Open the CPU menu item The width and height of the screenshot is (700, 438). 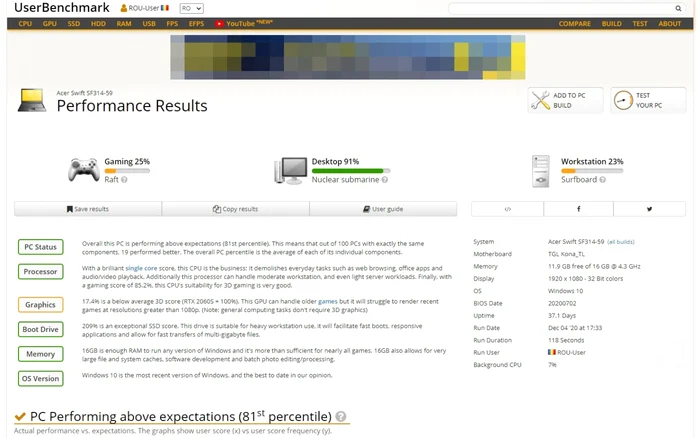(25, 24)
